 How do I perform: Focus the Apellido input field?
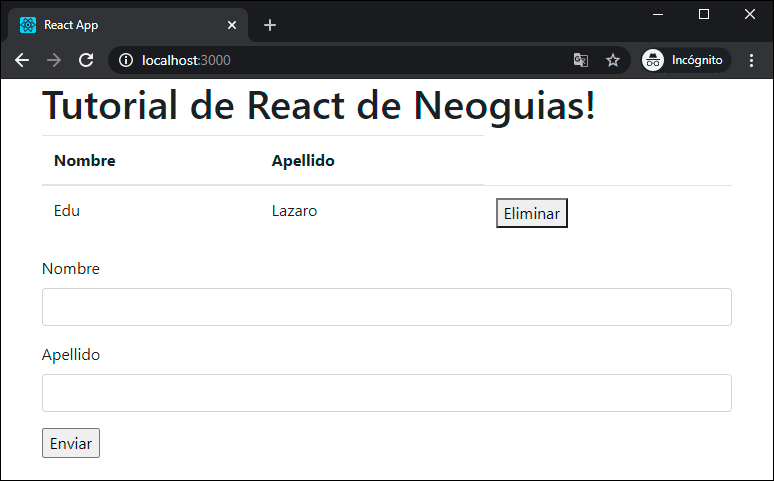[387, 393]
